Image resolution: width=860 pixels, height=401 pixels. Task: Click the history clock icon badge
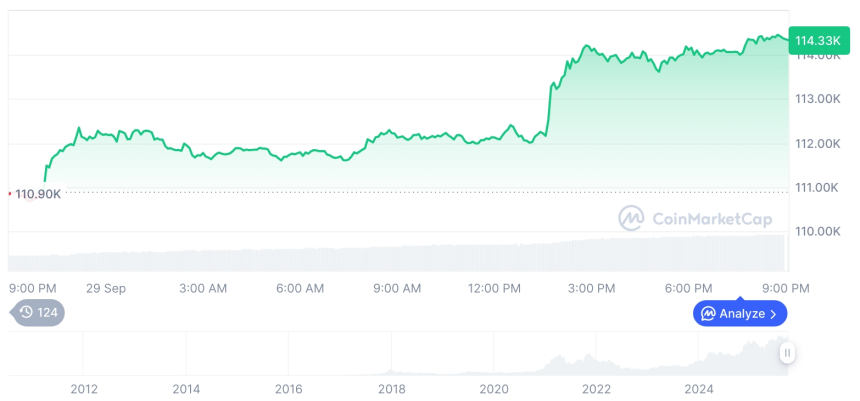coord(26,312)
